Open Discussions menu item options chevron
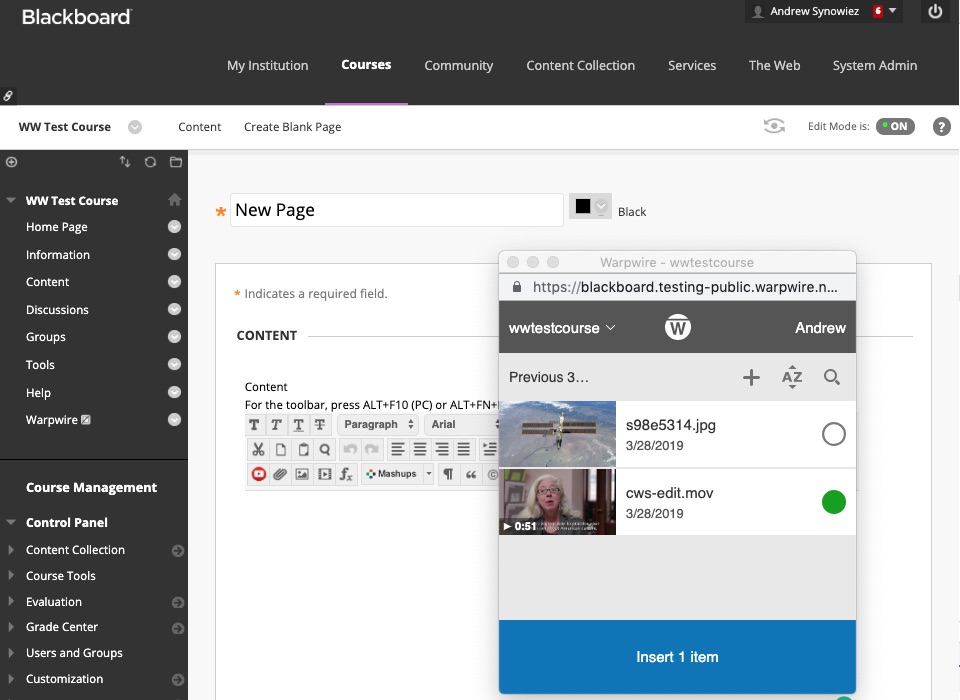Image resolution: width=960 pixels, height=700 pixels. tap(174, 309)
